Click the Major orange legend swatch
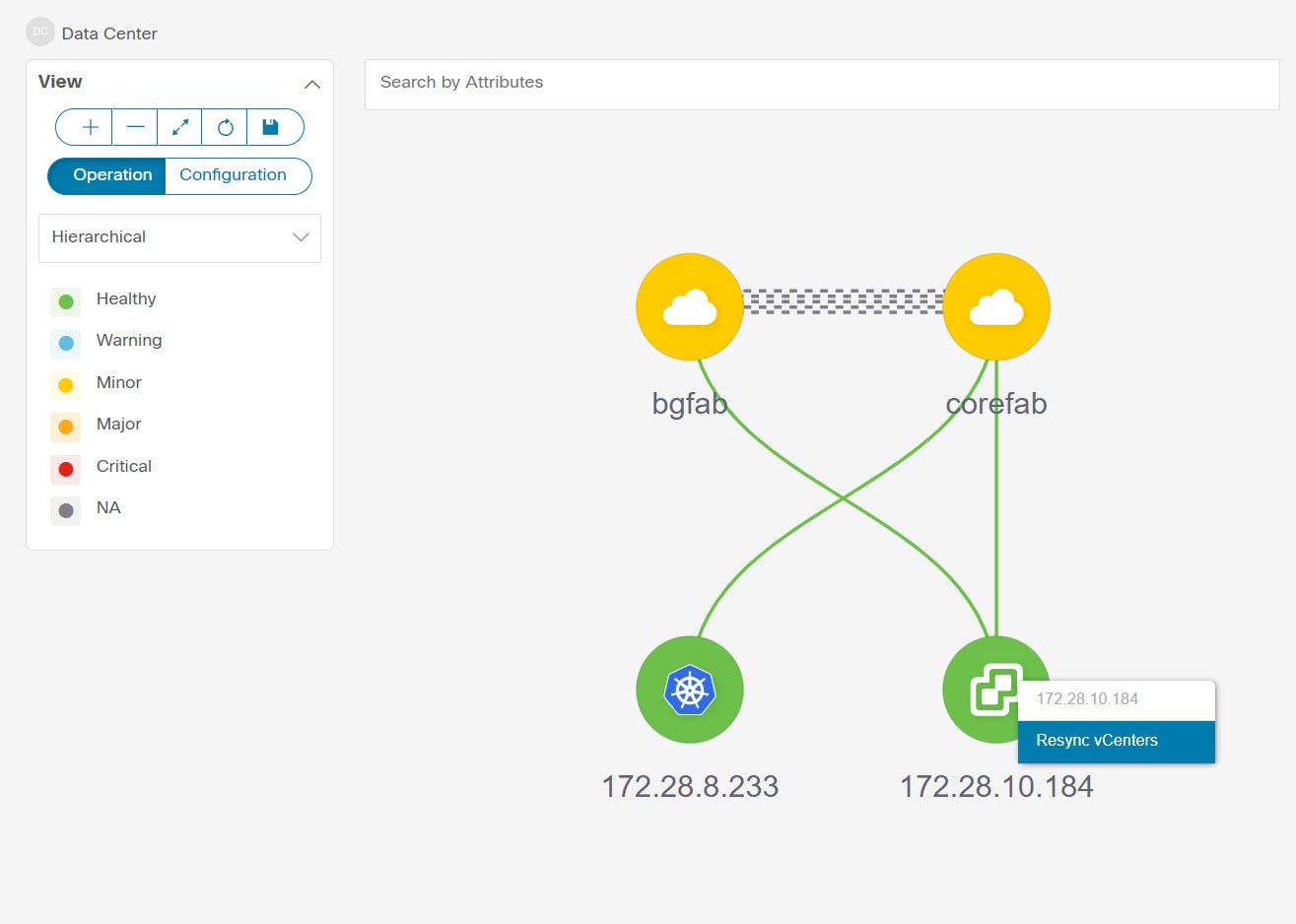The width and height of the screenshot is (1296, 924). tap(66, 427)
